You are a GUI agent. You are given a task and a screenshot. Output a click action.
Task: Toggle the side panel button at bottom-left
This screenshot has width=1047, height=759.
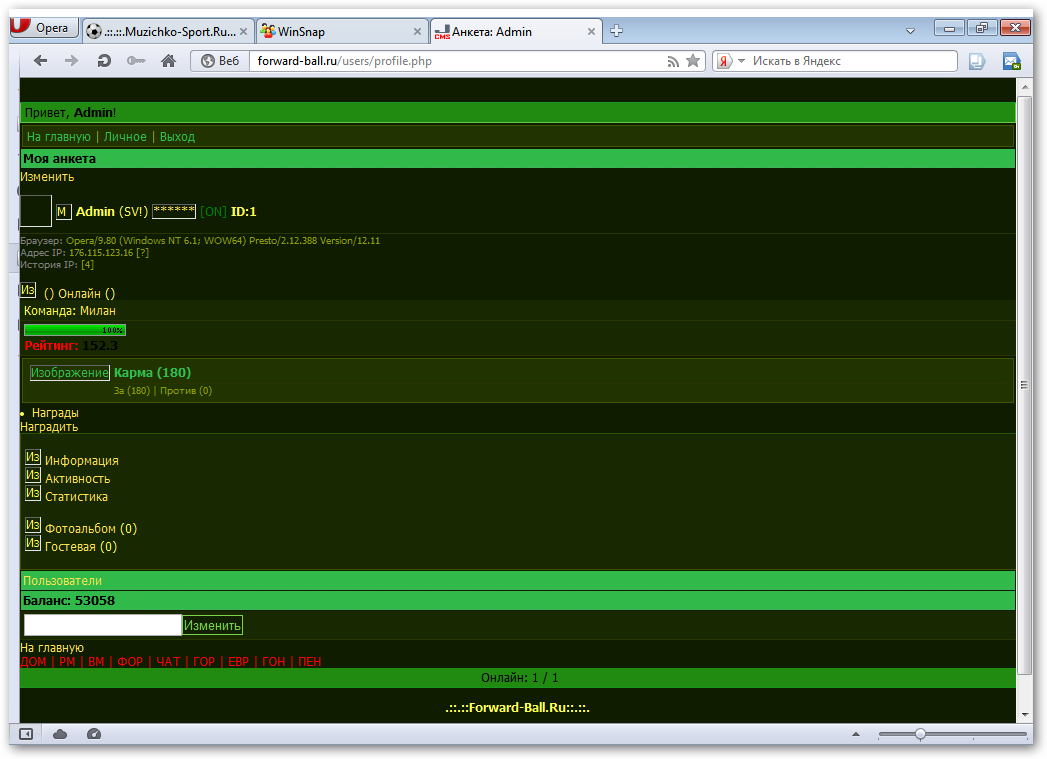click(27, 734)
